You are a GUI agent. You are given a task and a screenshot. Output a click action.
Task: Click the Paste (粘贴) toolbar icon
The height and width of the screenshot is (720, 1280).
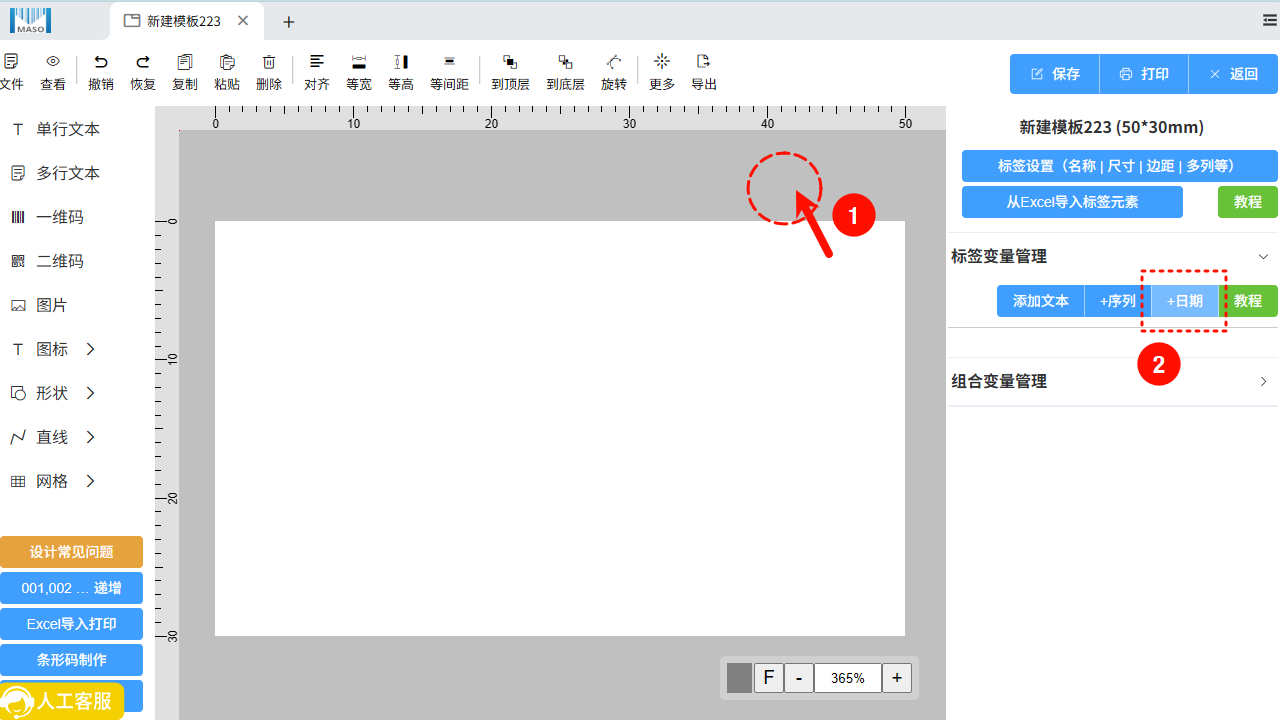pos(227,62)
